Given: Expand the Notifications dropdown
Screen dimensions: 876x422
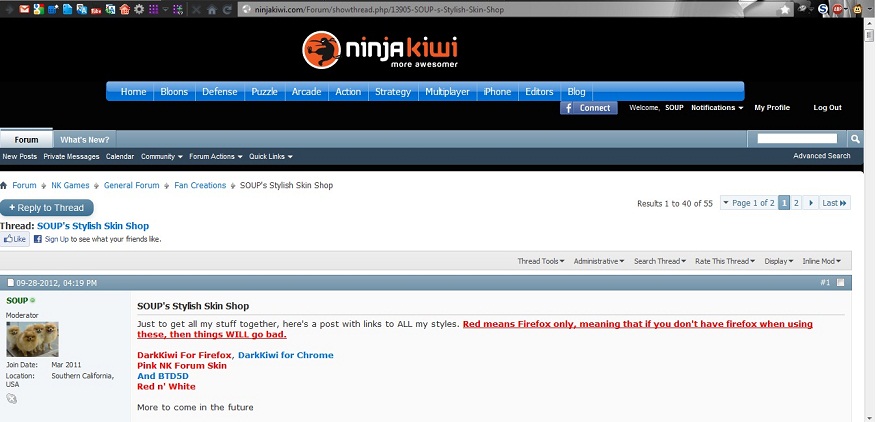Looking at the screenshot, I should (717, 107).
